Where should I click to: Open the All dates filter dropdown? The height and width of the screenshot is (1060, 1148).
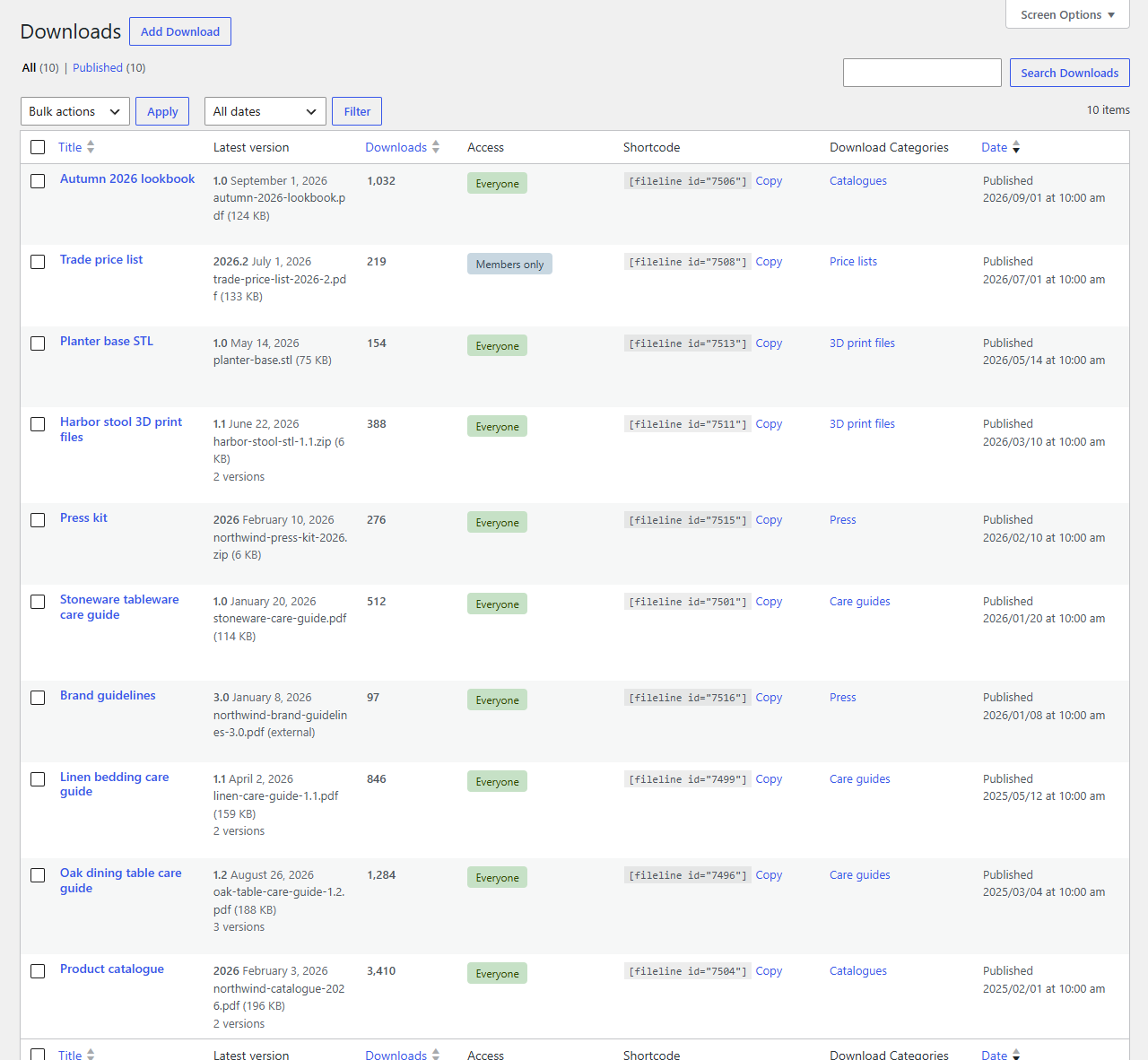[265, 111]
